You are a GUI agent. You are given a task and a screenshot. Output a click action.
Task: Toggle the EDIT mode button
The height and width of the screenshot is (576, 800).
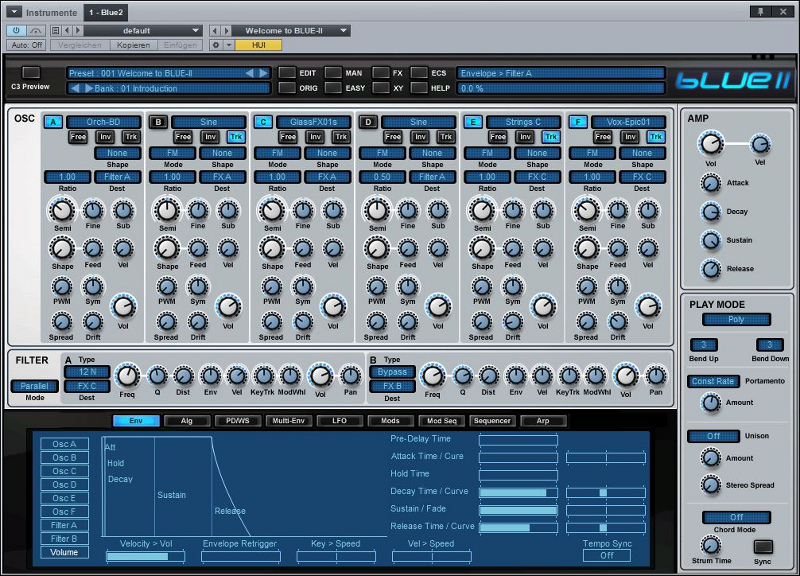click(287, 73)
